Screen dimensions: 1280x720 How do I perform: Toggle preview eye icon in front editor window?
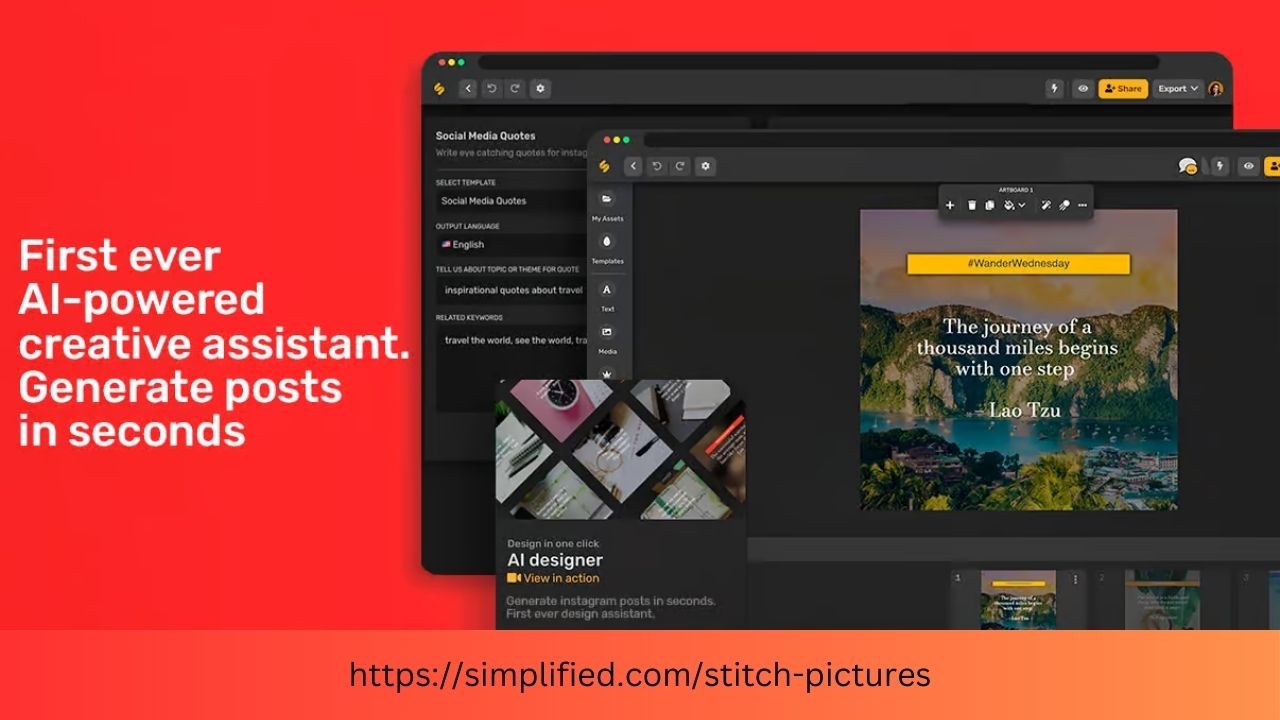1247,167
